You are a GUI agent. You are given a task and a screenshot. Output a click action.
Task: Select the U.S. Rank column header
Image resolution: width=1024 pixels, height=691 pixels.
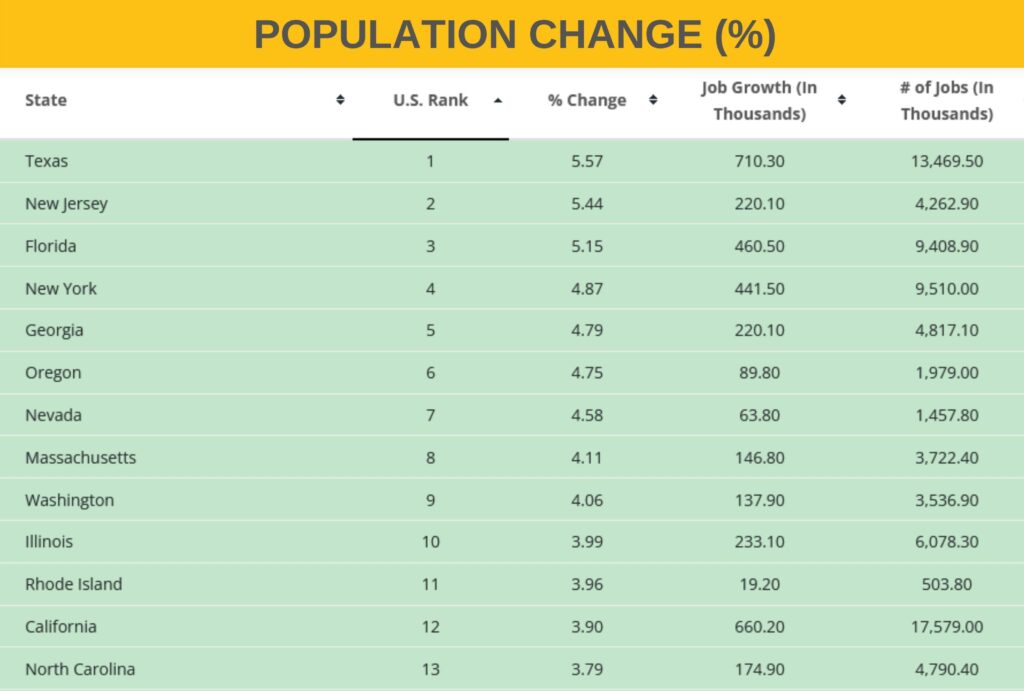coord(430,100)
